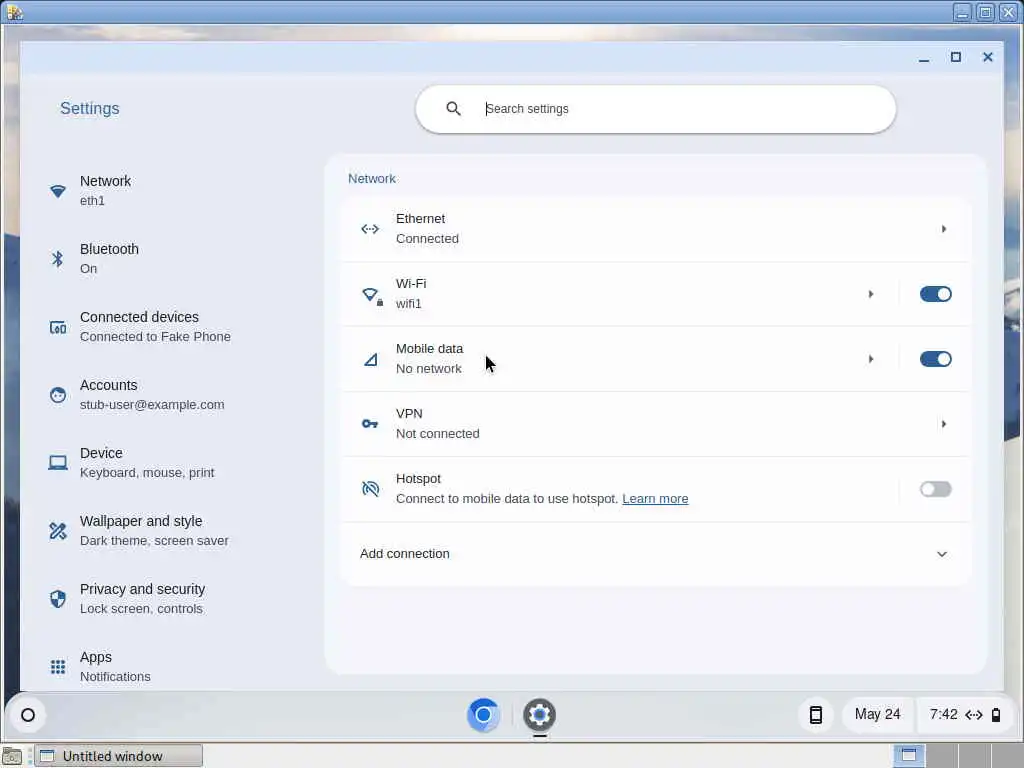Focus the Search settings field

pos(656,108)
